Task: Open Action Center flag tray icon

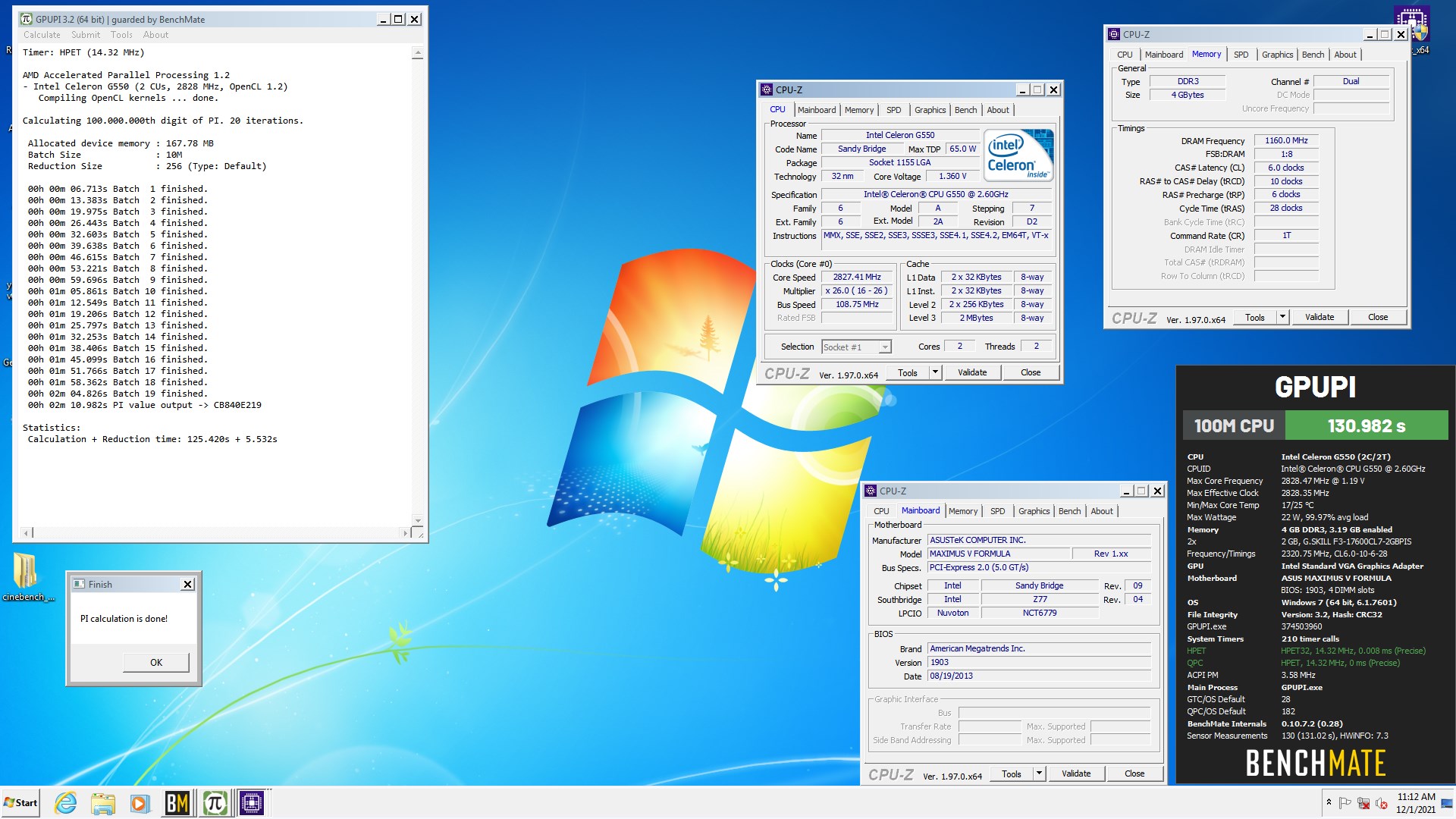Action: tap(1345, 802)
